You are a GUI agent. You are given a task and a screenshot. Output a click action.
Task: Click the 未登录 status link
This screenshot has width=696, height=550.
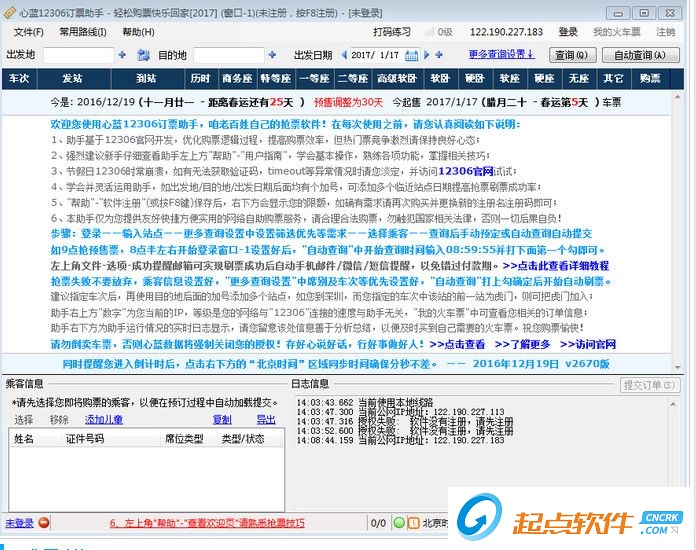pyautogui.click(x=19, y=523)
